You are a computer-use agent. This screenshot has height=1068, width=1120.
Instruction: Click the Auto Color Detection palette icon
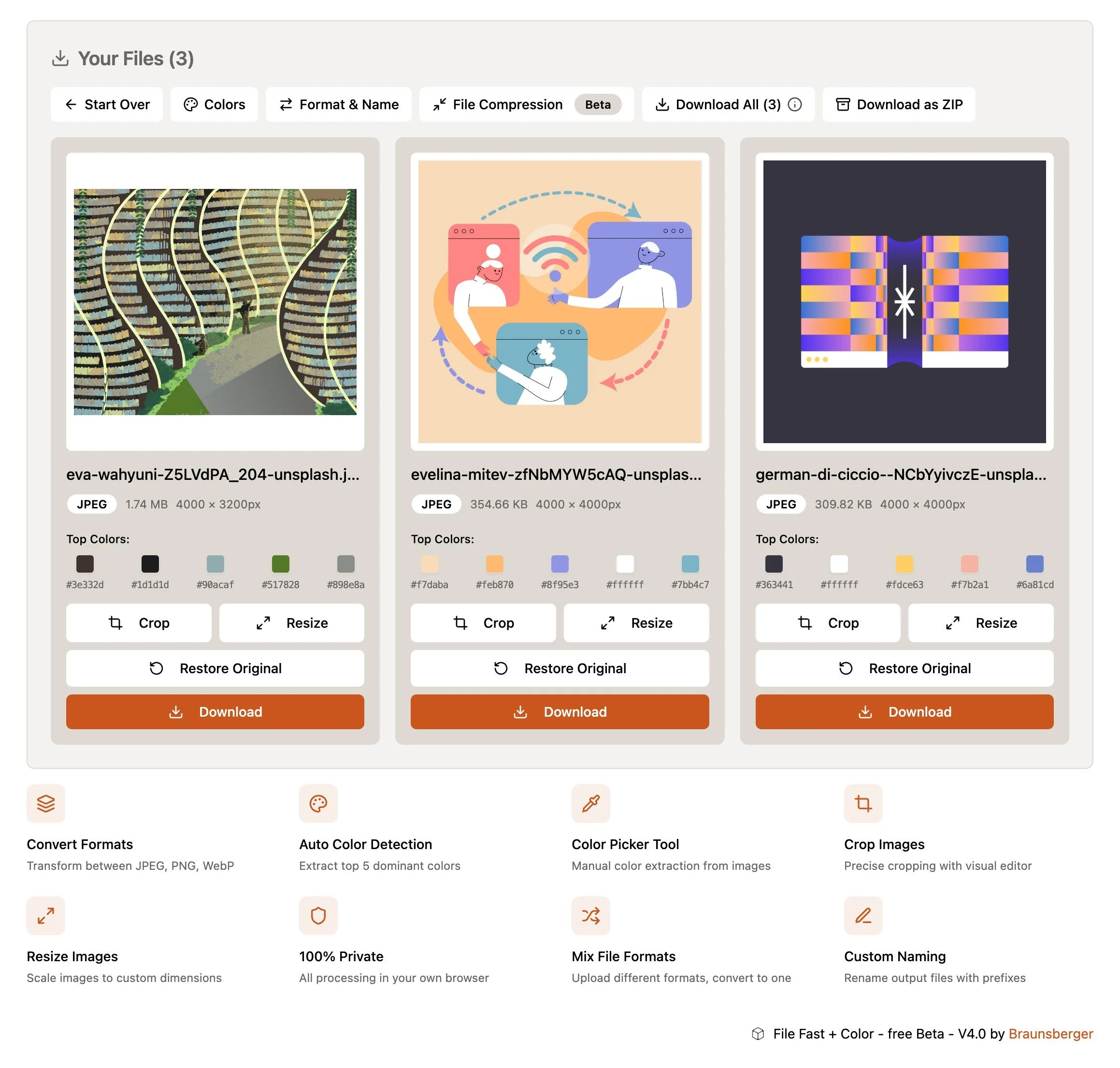[318, 803]
